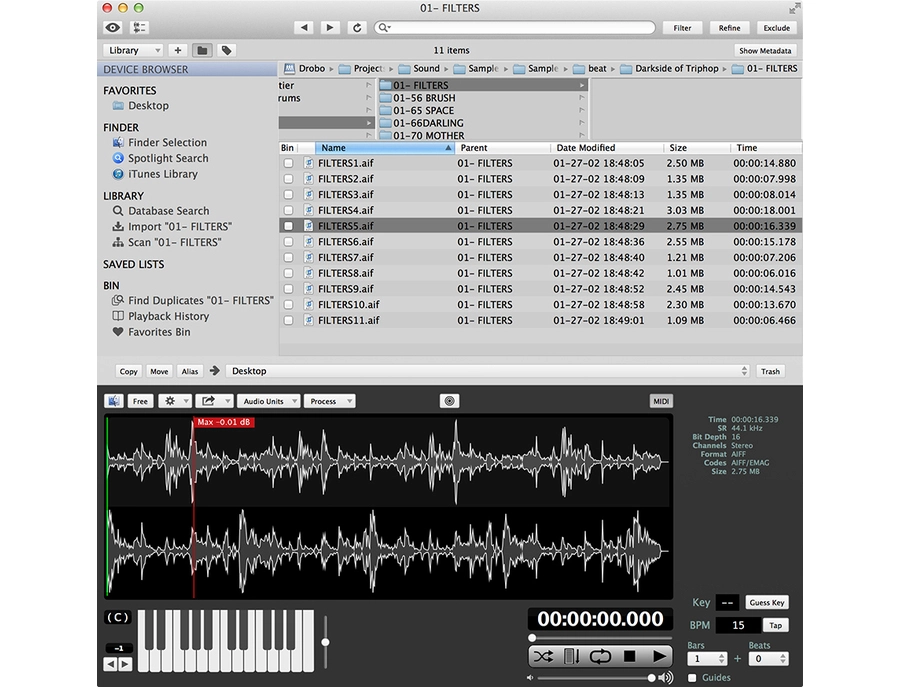Click the round record target icon
This screenshot has width=900, height=687.
450,401
